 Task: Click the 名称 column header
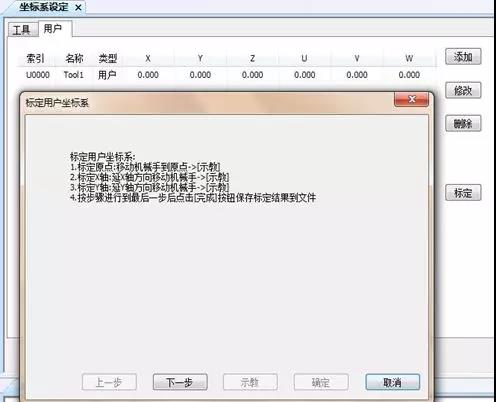pyautogui.click(x=74, y=58)
